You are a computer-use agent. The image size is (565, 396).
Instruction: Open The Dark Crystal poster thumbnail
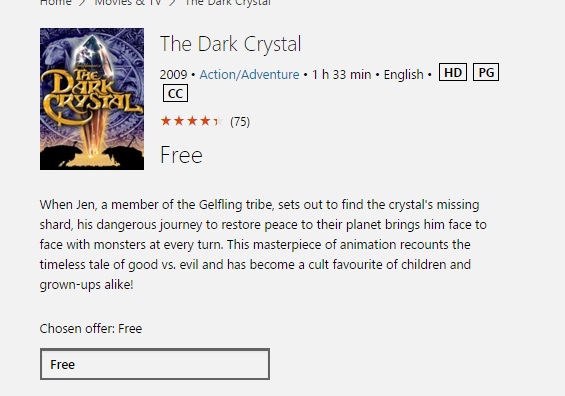pyautogui.click(x=92, y=99)
